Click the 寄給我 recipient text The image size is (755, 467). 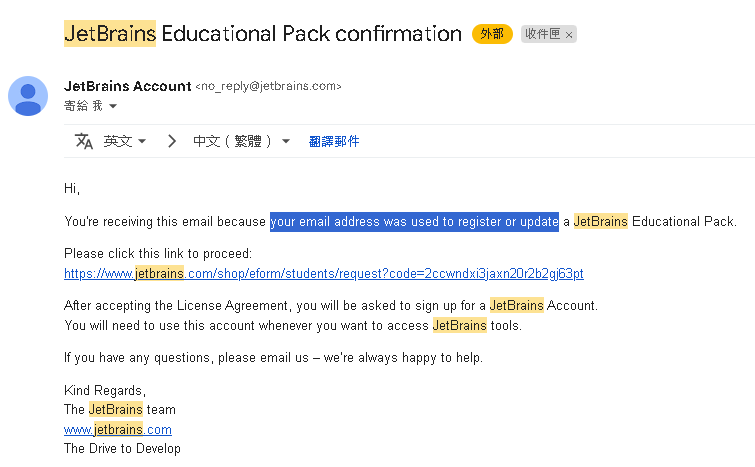point(83,106)
